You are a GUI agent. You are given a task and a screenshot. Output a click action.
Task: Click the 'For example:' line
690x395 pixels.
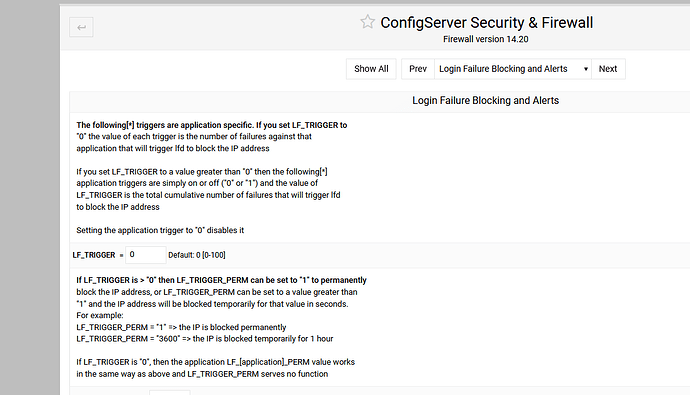coord(100,315)
